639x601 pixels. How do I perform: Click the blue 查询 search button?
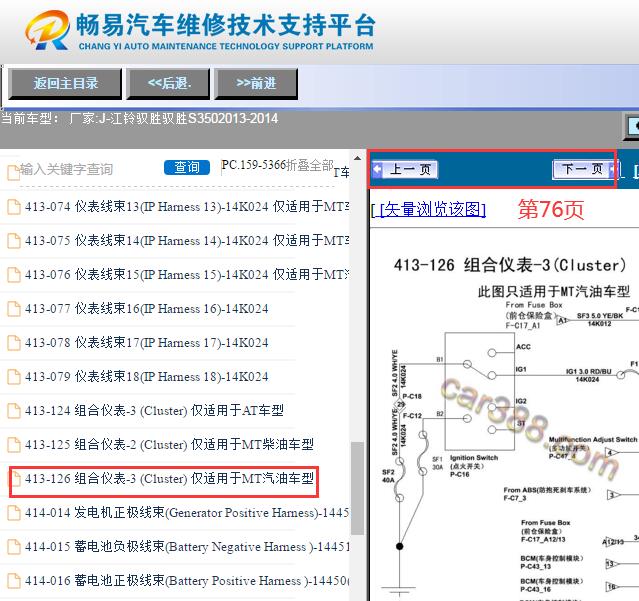(x=187, y=167)
